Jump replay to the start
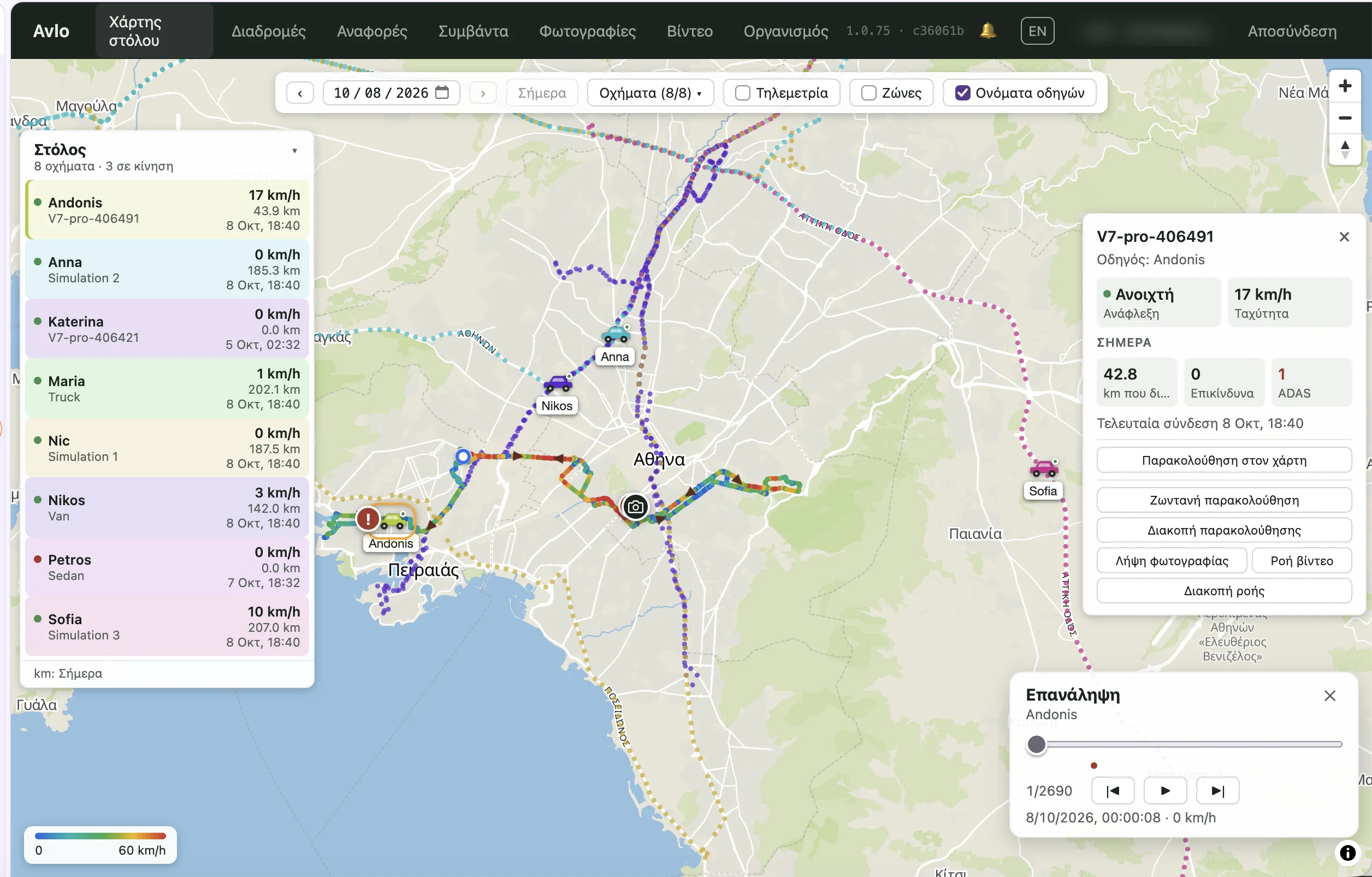 [1113, 790]
